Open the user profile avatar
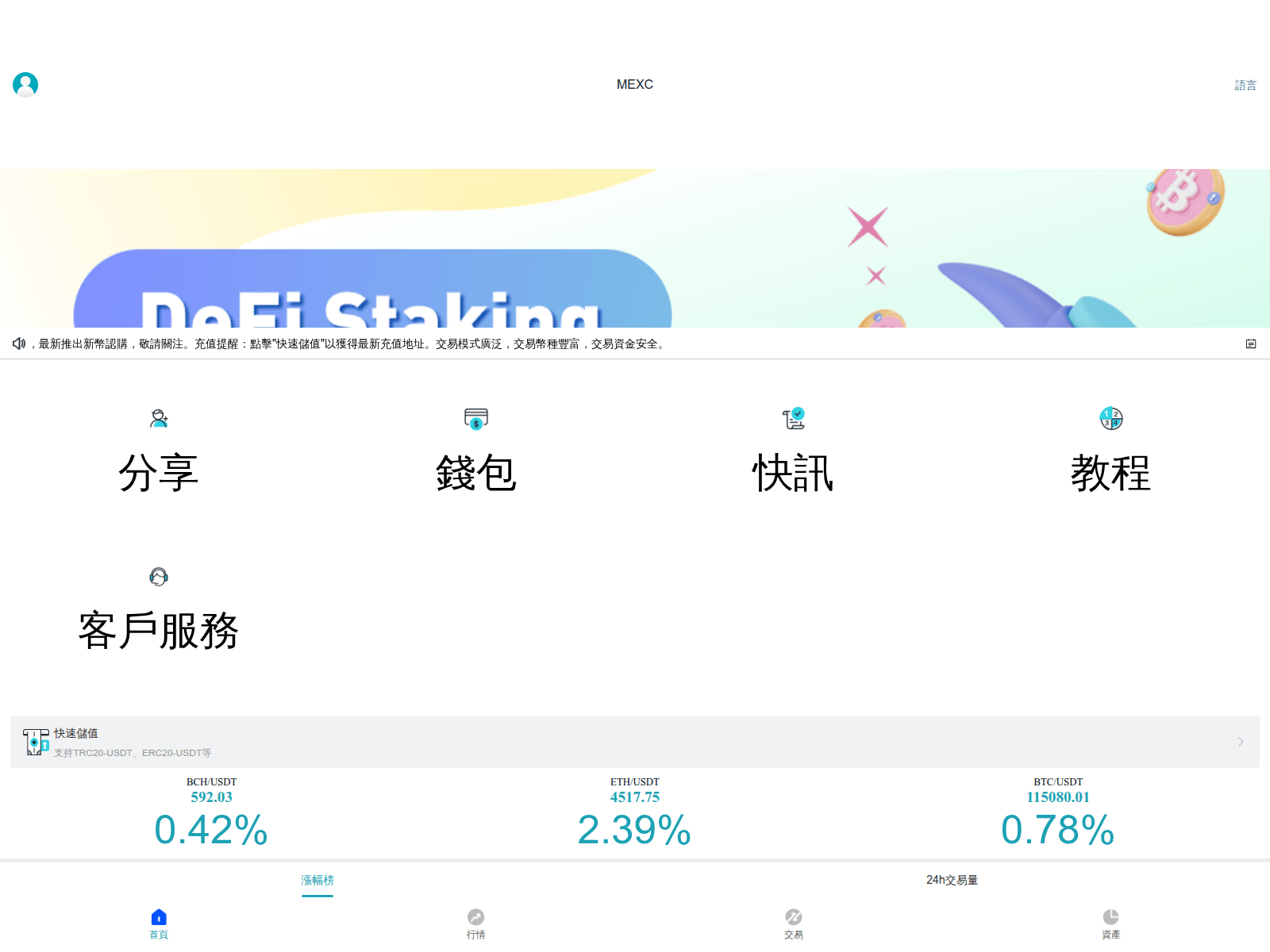The width and height of the screenshot is (1270, 952). 25,83
